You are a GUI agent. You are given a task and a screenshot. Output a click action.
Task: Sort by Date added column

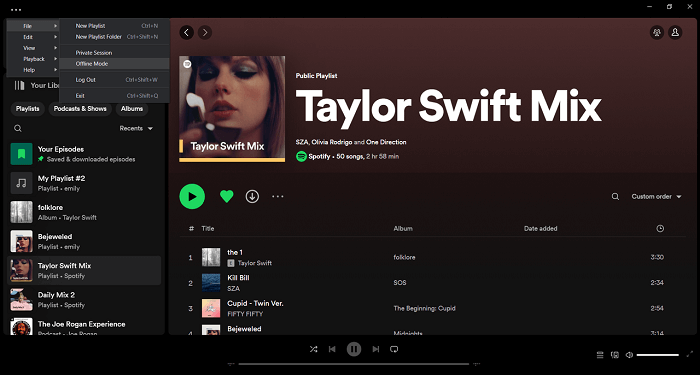click(x=541, y=228)
